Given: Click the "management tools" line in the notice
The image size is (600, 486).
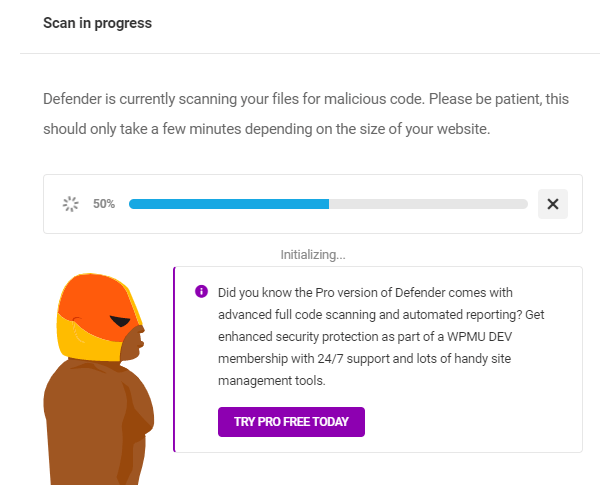Looking at the screenshot, I should [273, 381].
